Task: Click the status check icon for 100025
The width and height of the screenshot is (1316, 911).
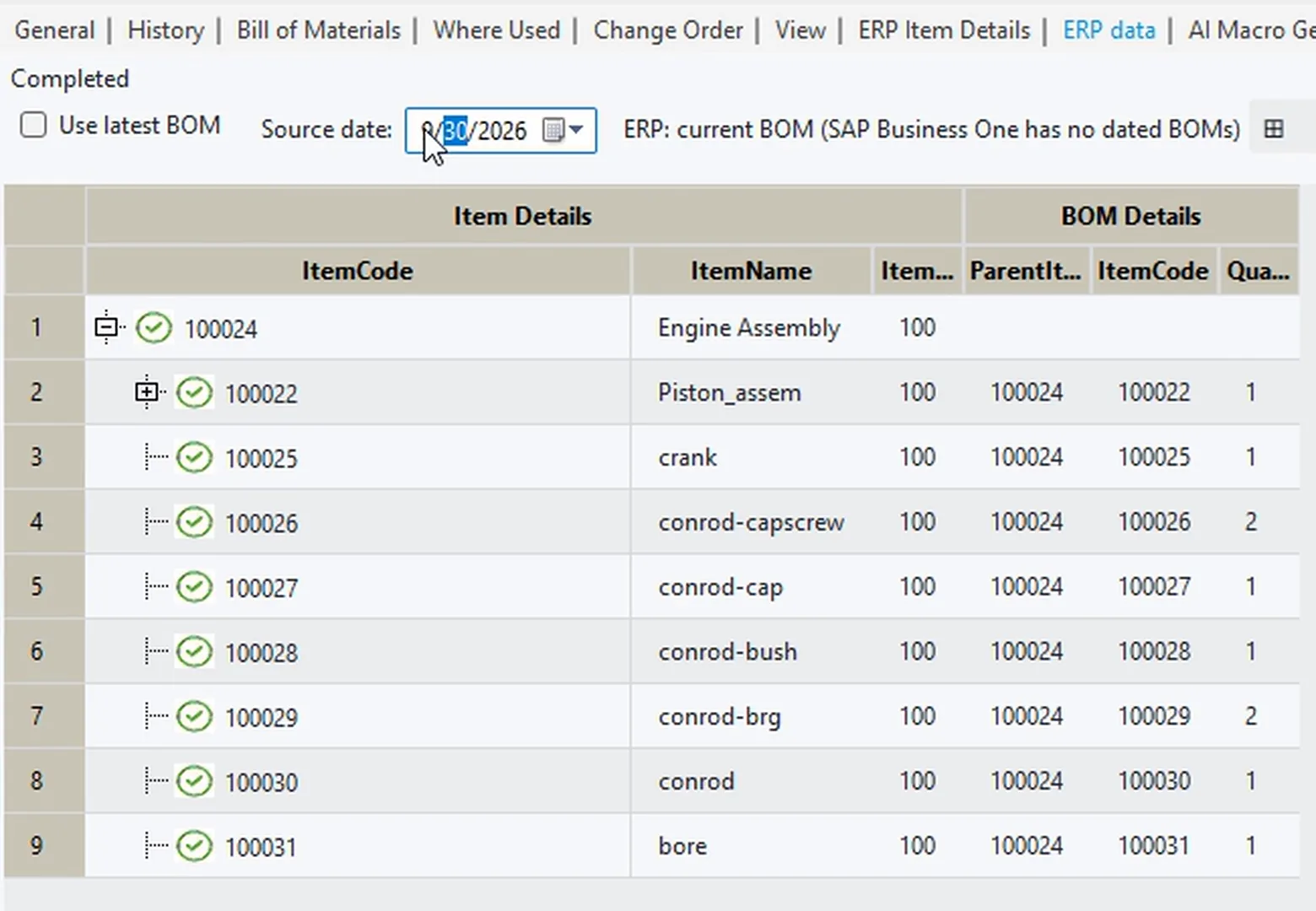Action: pos(194,457)
